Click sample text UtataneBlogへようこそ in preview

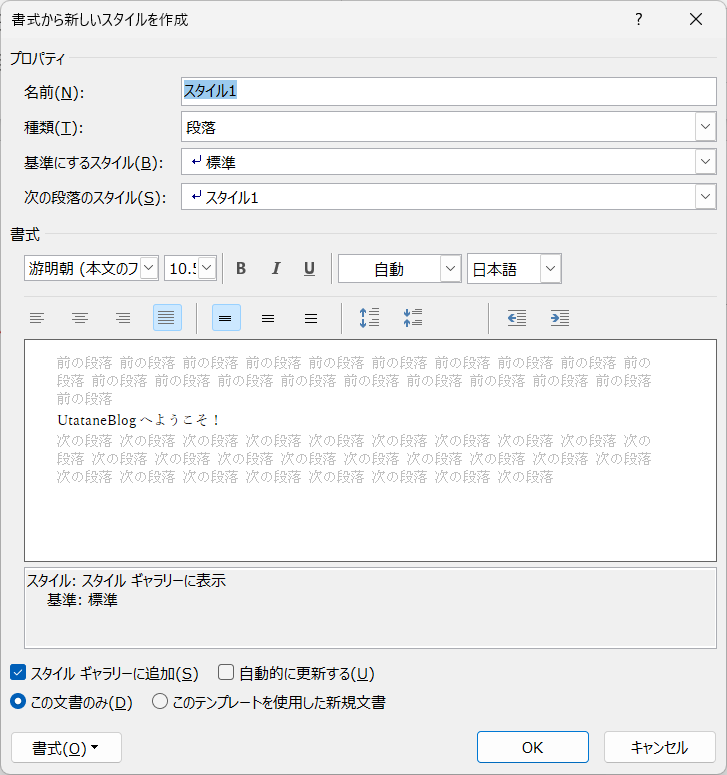point(138,420)
